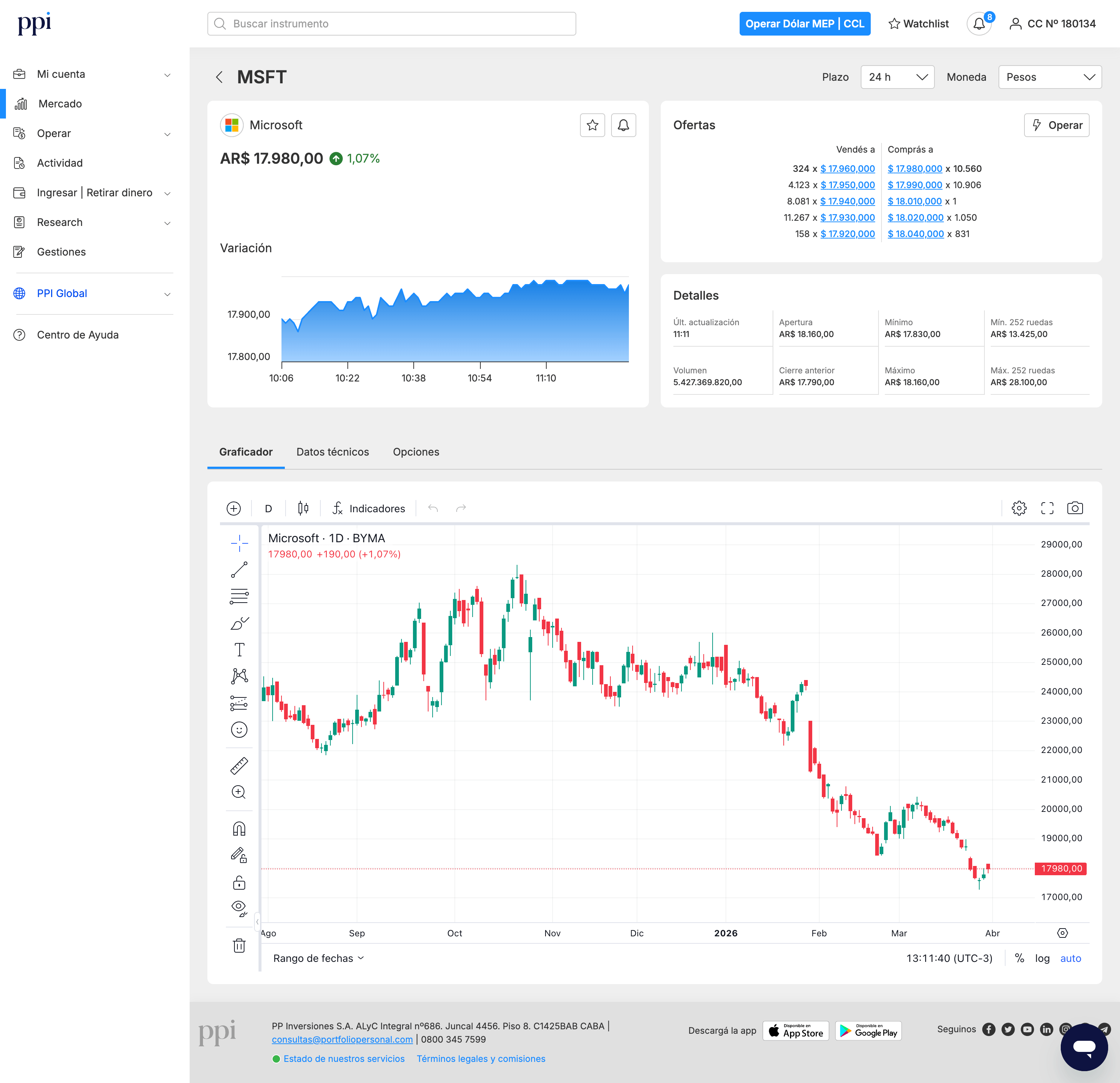Toggle percentage scale on chart

pyautogui.click(x=1019, y=959)
